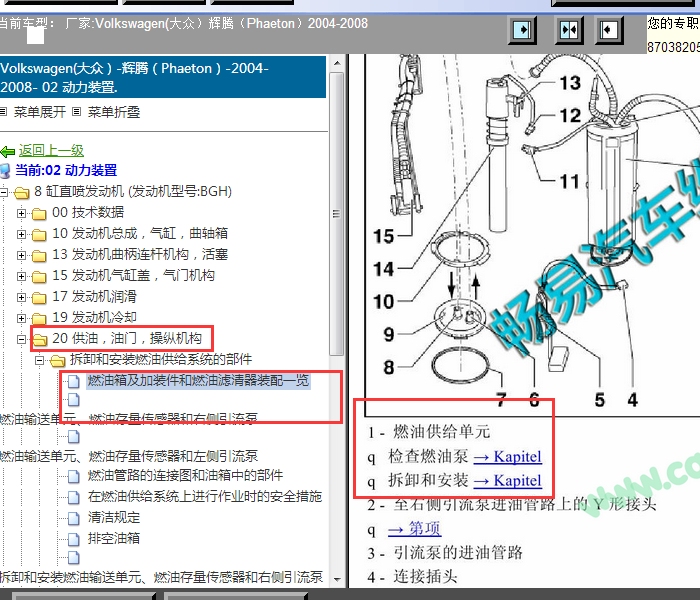Image resolution: width=700 pixels, height=600 pixels.
Task: Follow the → 第项 link
Action: (x=414, y=529)
